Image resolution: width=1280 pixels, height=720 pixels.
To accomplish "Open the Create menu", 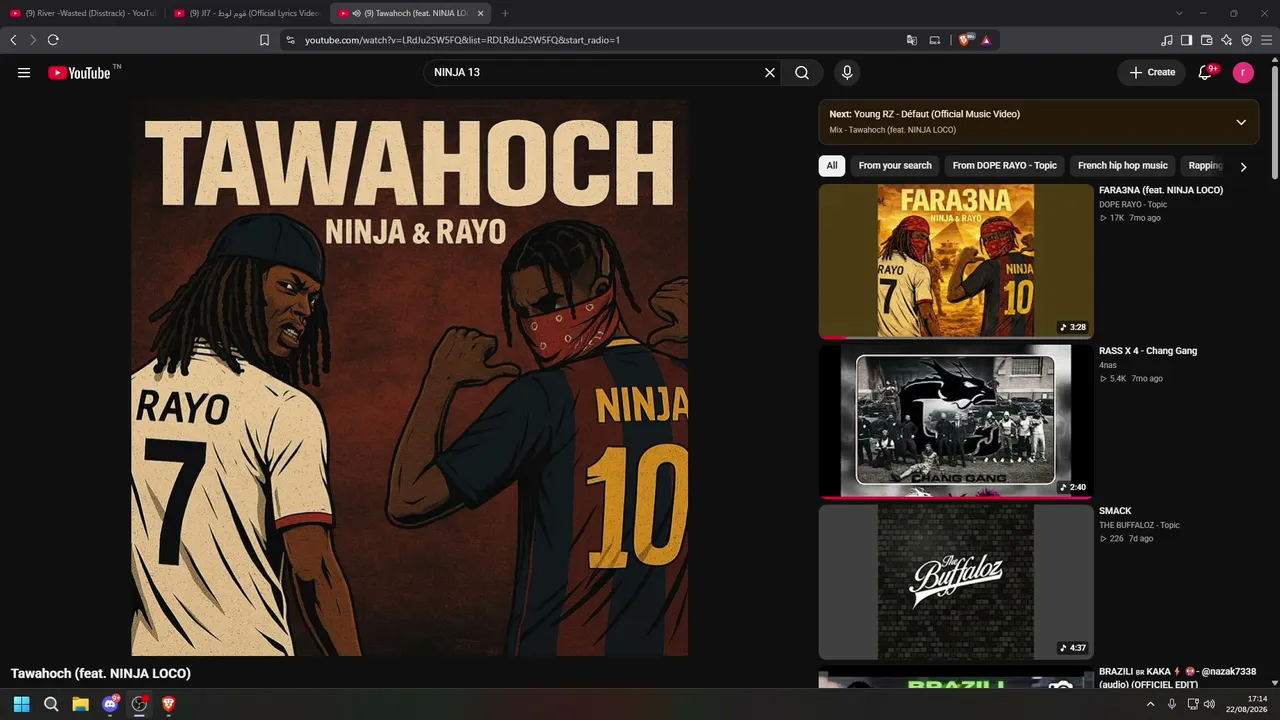I will click(1152, 72).
